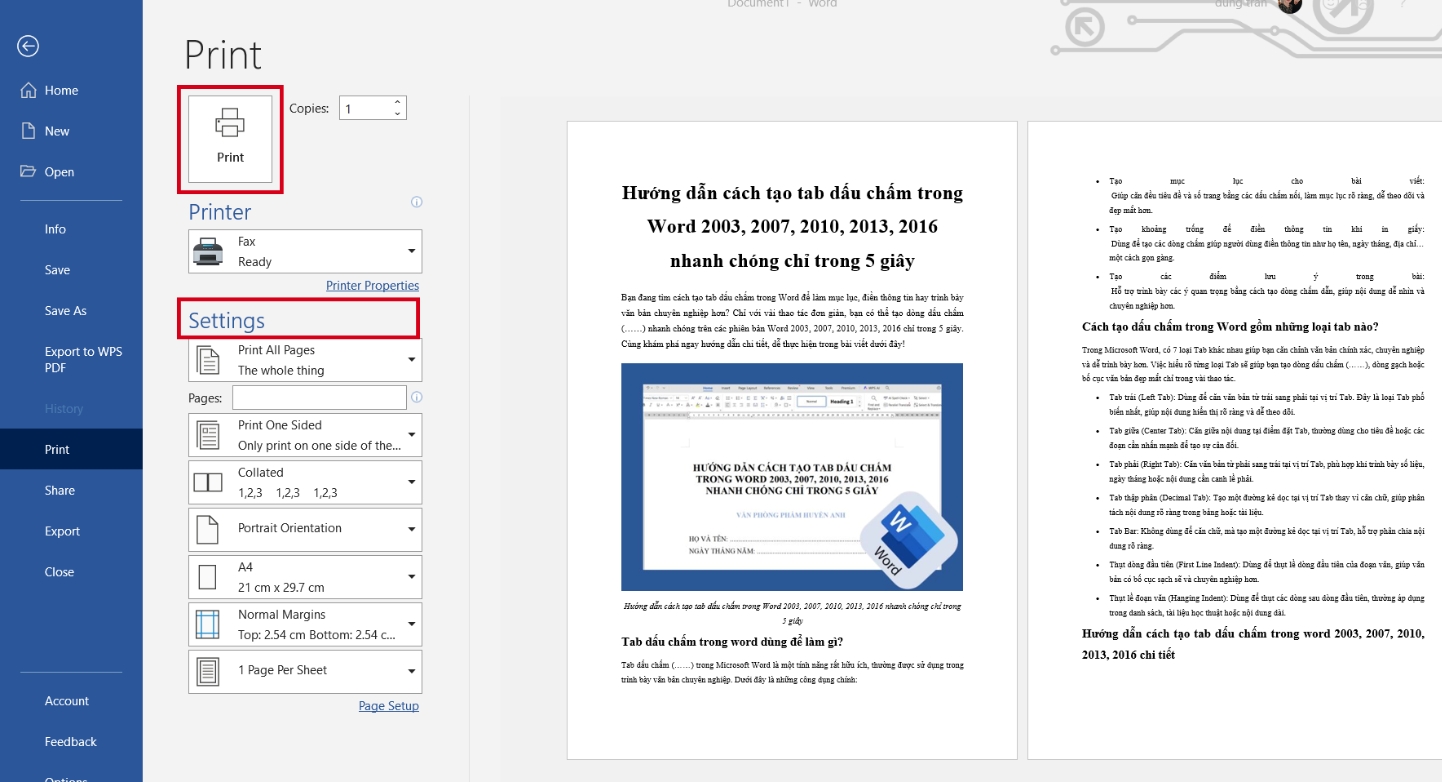
Task: Open the 1 Page Per Sheet dropdown
Action: pos(305,671)
